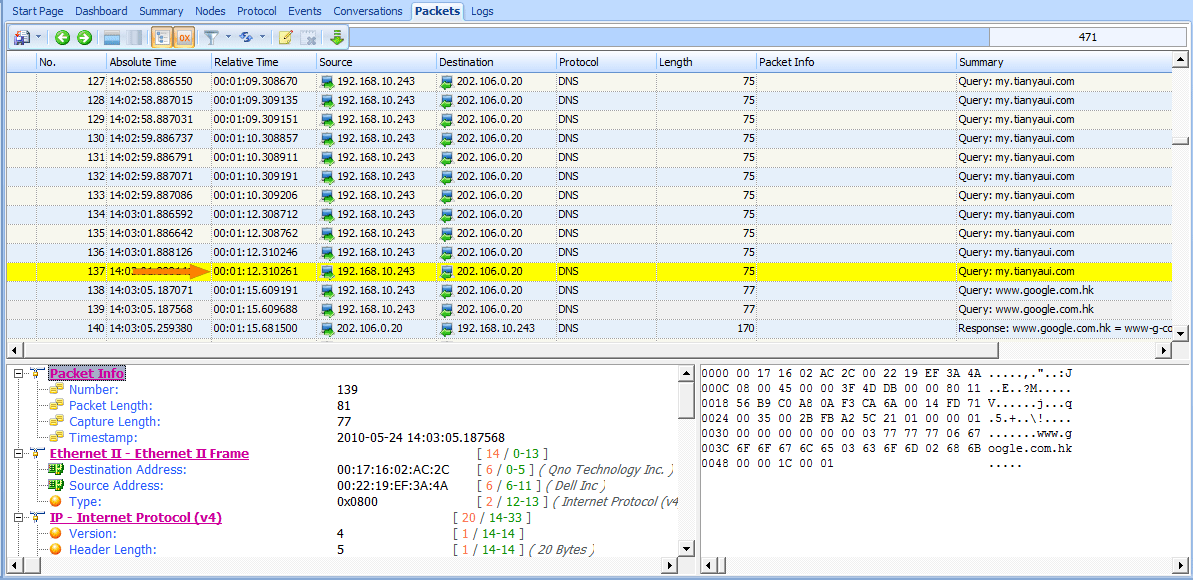Sort by Destination column header

coord(496,62)
